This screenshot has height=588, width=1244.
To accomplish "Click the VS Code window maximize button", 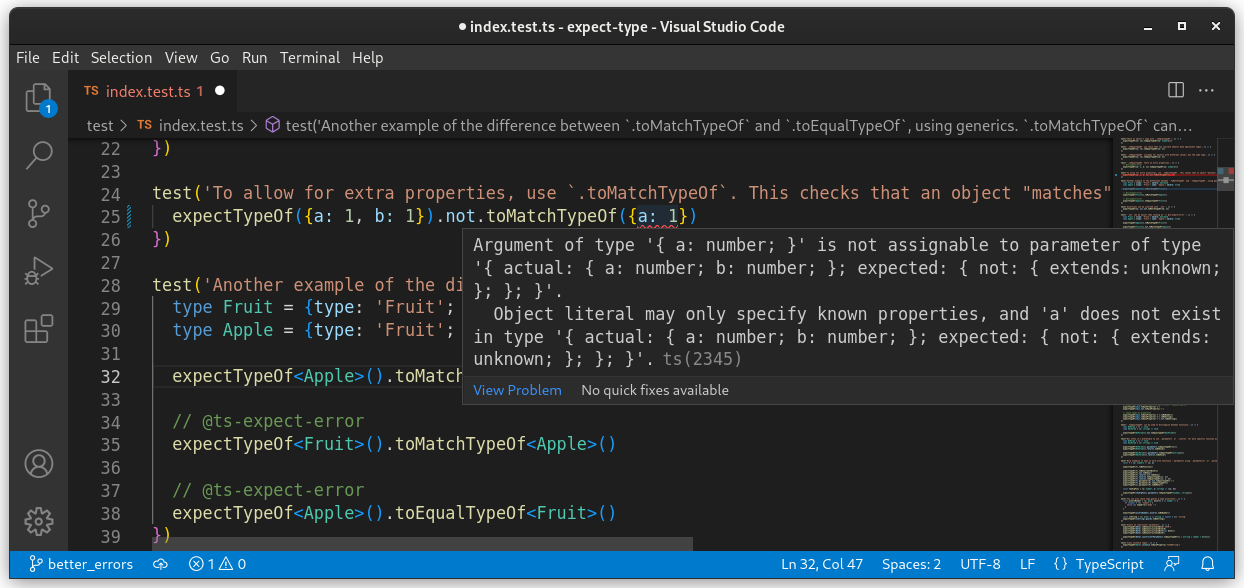I will [1182, 27].
